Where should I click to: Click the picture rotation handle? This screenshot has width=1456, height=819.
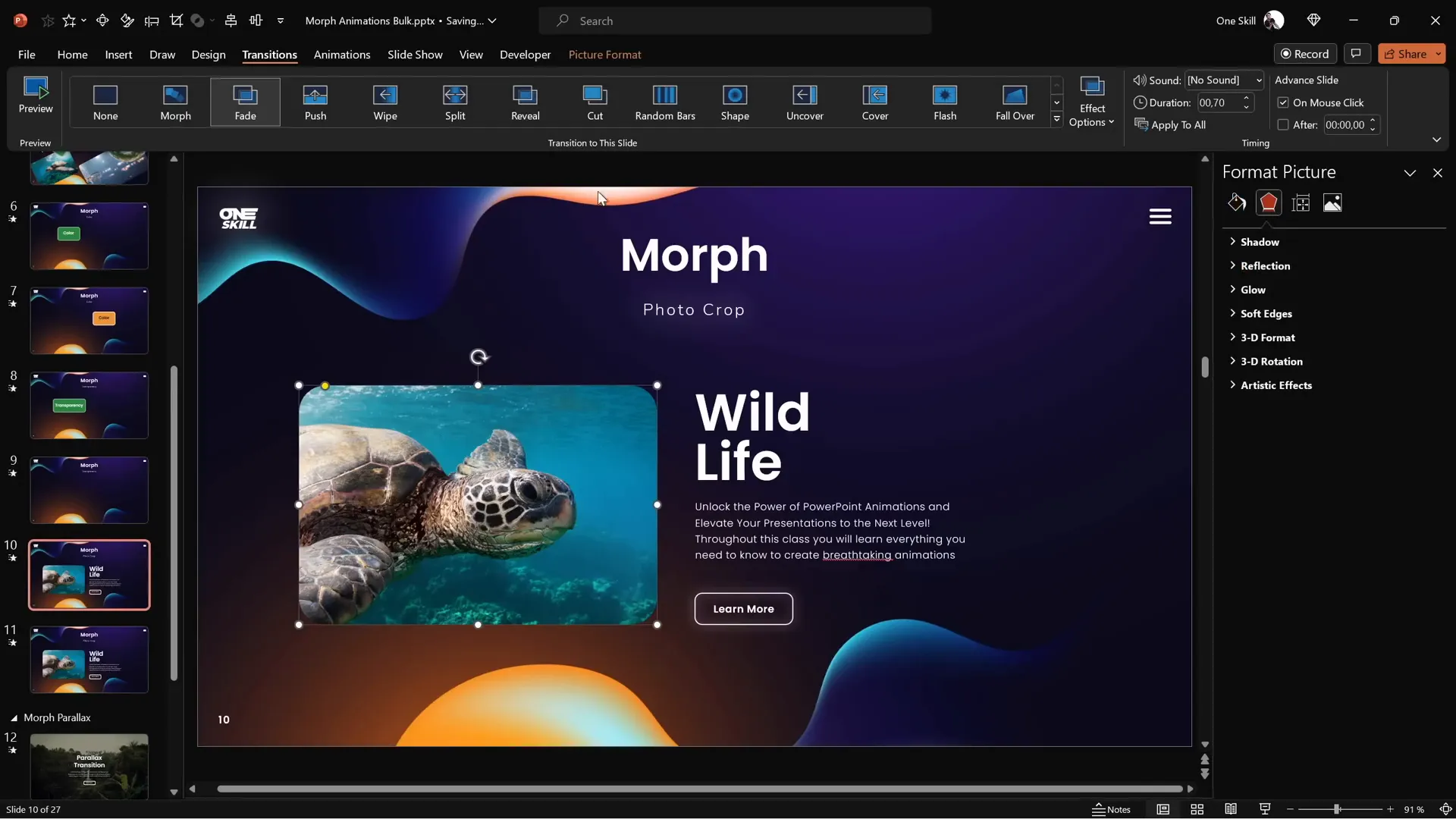click(x=479, y=357)
